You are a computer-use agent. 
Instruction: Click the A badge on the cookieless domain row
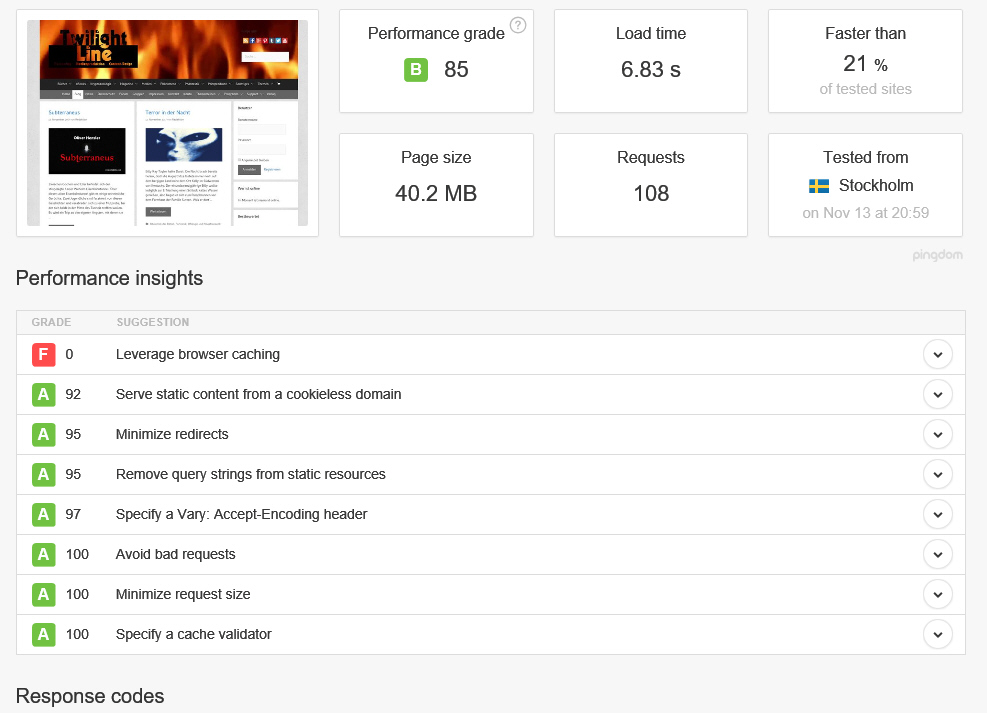click(x=43, y=395)
